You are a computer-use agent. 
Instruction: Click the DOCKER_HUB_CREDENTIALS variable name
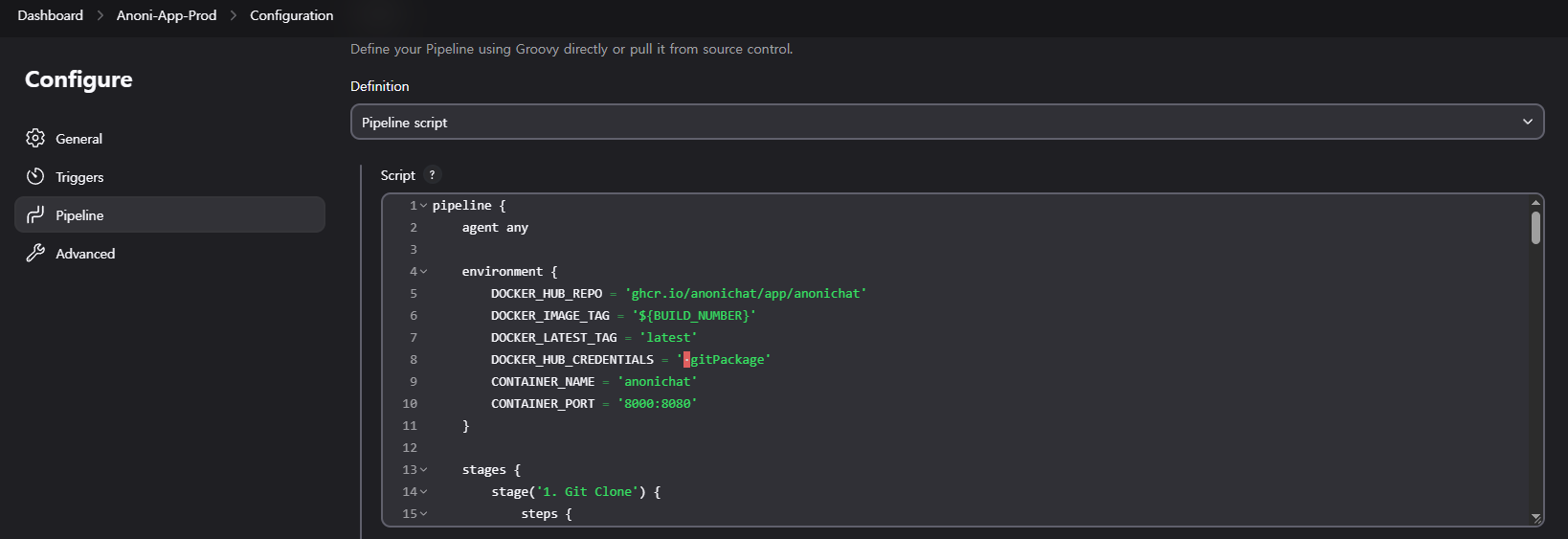pos(572,360)
